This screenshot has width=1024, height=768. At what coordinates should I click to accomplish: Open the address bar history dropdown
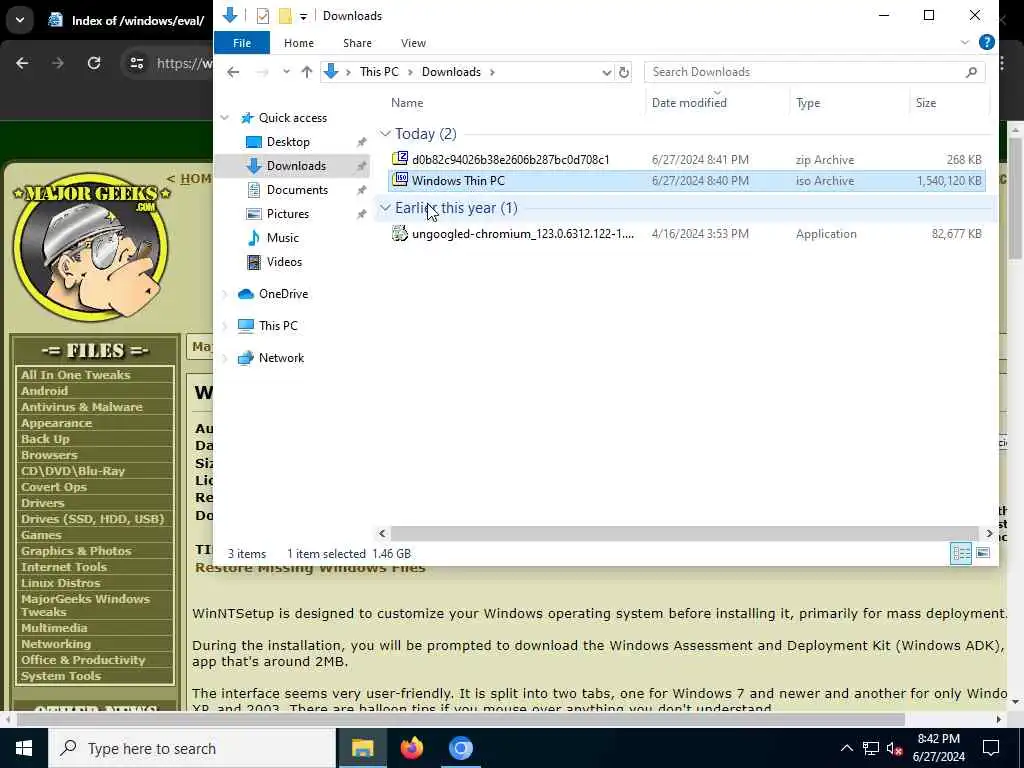(x=607, y=72)
